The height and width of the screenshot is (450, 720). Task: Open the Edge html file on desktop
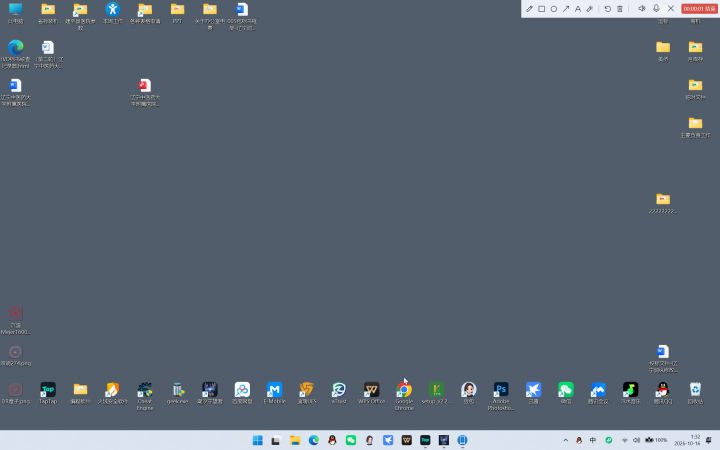[16, 54]
